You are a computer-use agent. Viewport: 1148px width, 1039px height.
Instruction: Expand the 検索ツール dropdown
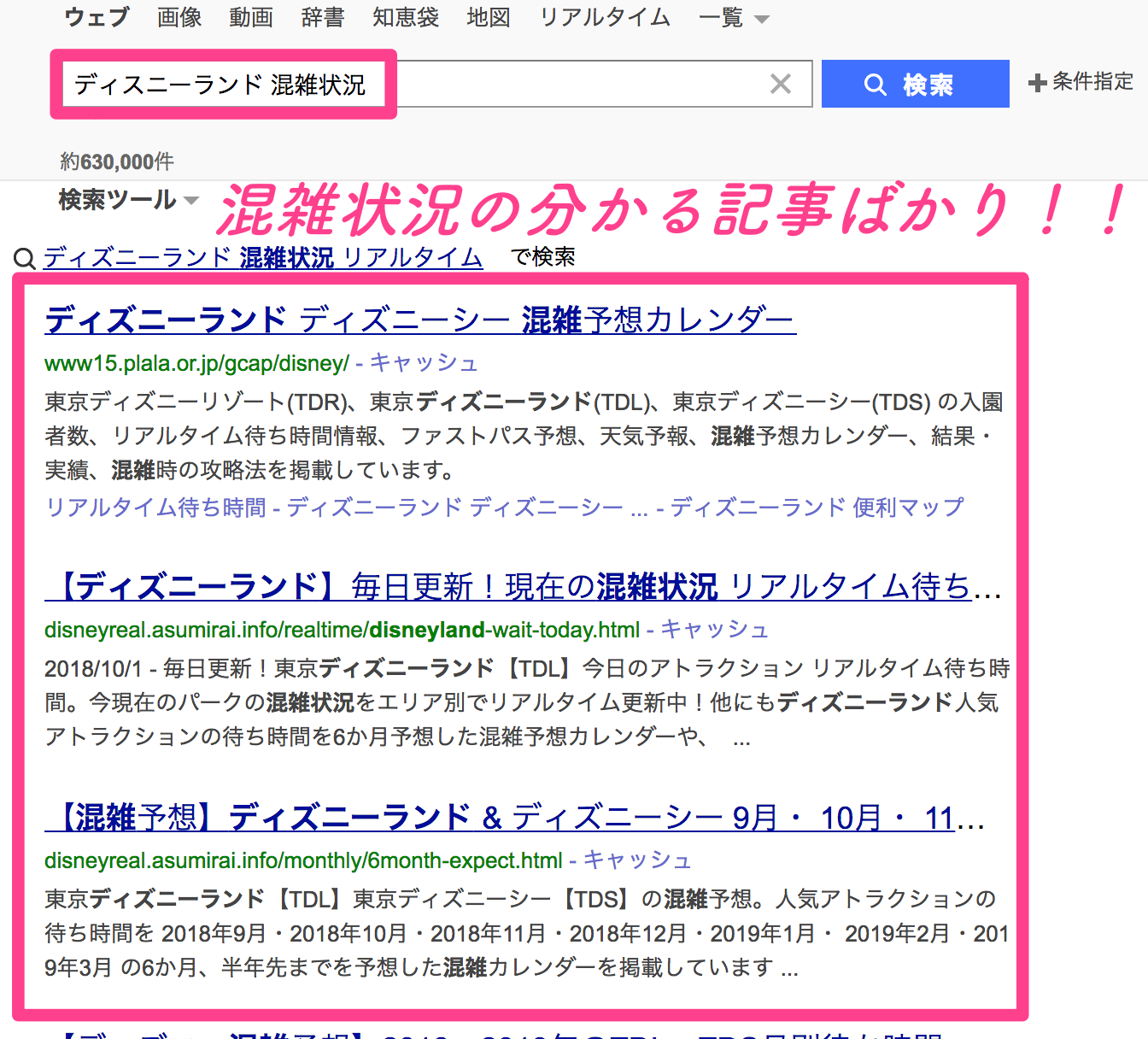point(128,200)
